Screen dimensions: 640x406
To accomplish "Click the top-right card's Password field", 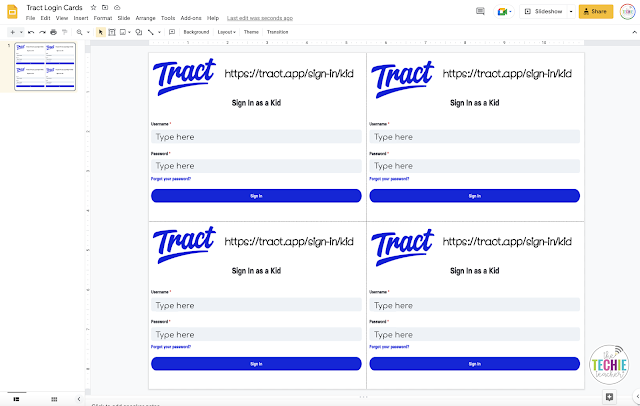I will click(x=474, y=166).
